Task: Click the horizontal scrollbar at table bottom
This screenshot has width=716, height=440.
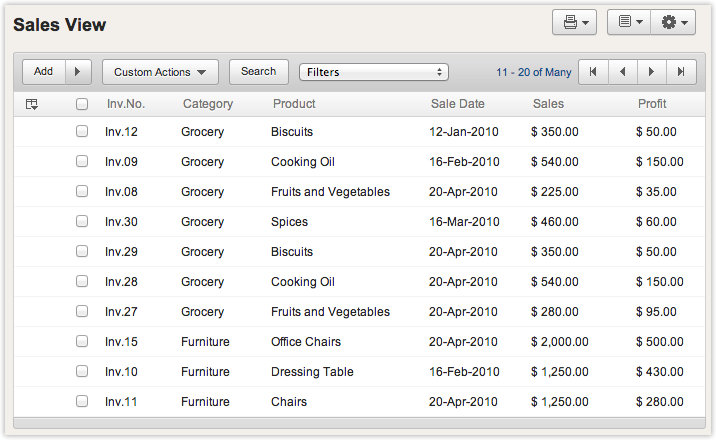Action: [358, 423]
